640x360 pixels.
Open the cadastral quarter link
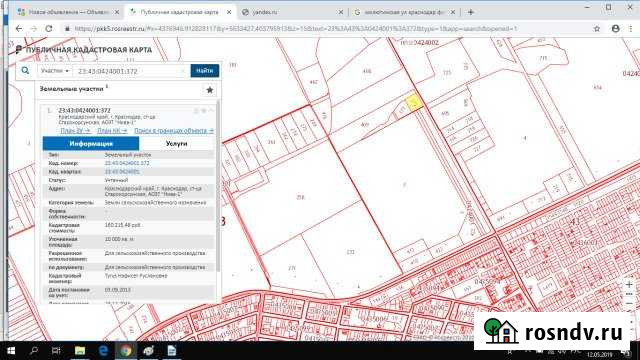122,171
